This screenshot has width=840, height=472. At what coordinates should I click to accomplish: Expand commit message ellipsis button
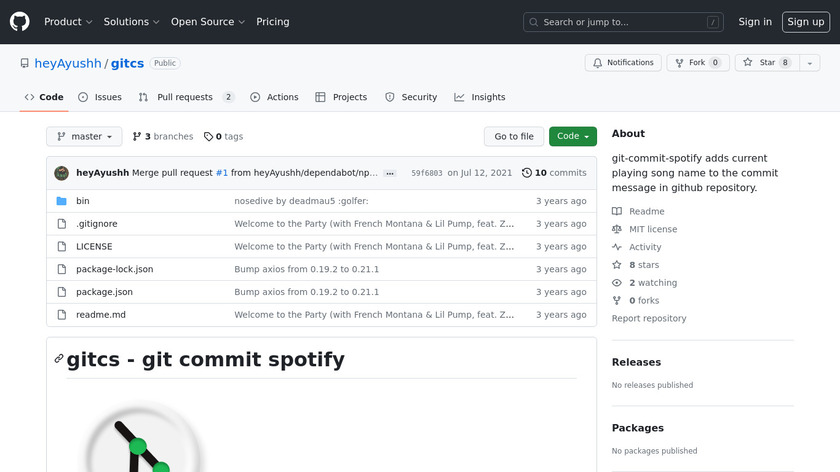click(x=389, y=173)
